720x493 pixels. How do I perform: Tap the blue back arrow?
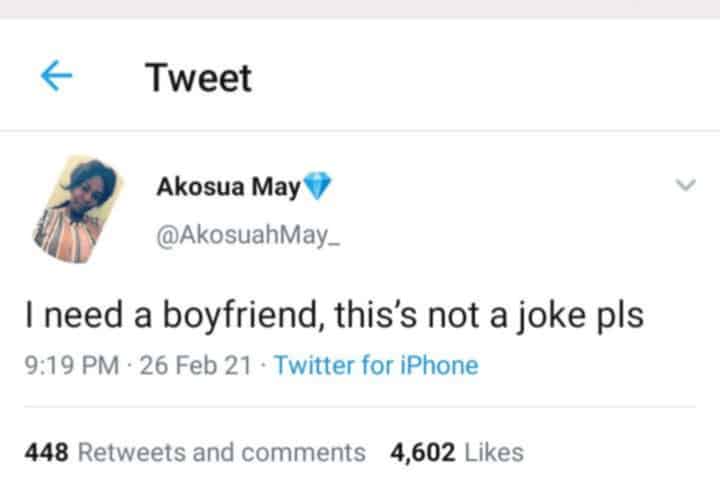pyautogui.click(x=57, y=77)
